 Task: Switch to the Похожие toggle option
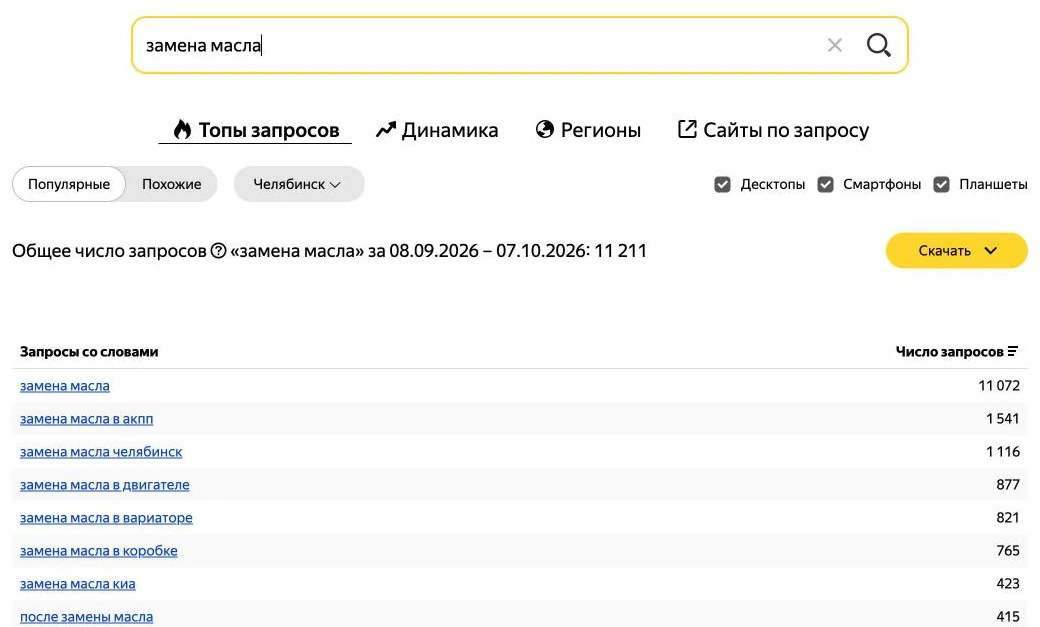coord(171,184)
